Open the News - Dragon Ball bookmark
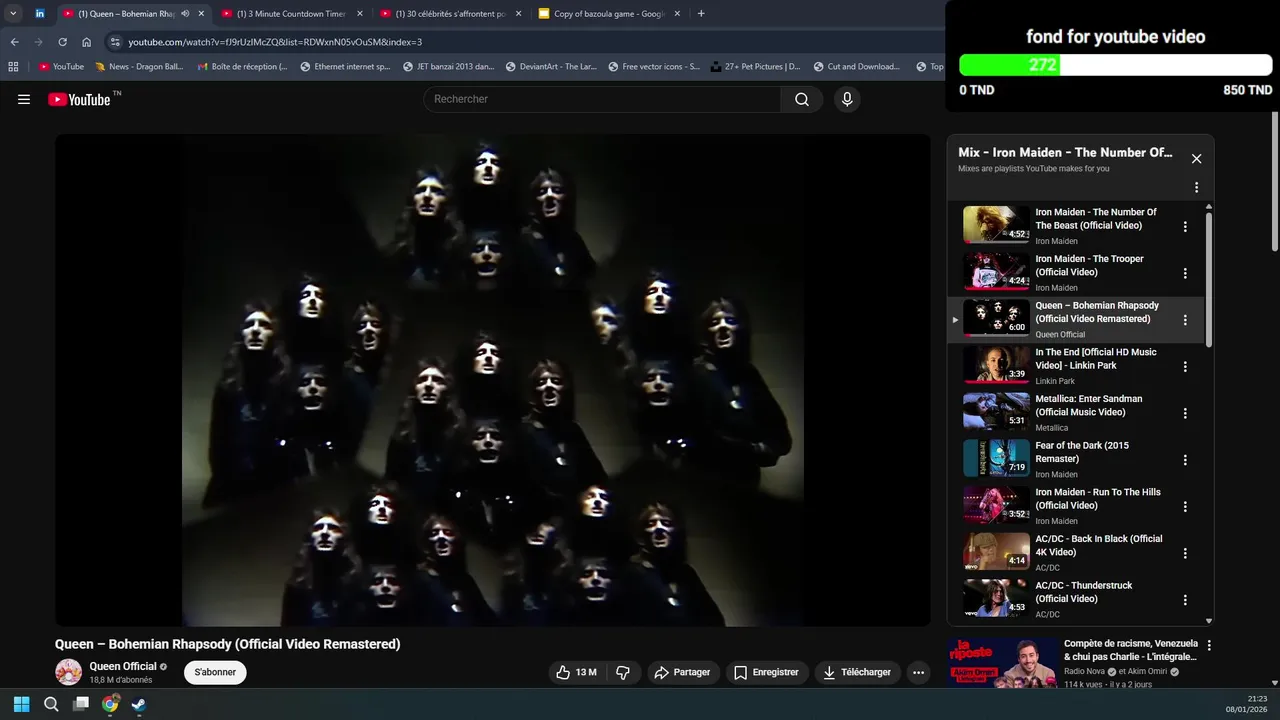 coord(138,67)
